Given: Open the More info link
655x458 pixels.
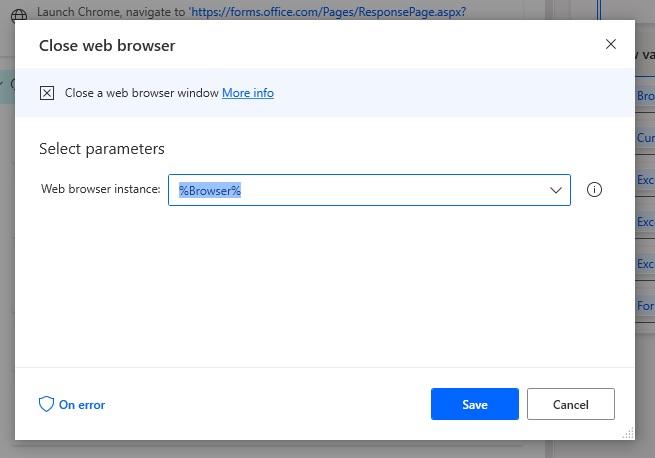Looking at the screenshot, I should (248, 93).
